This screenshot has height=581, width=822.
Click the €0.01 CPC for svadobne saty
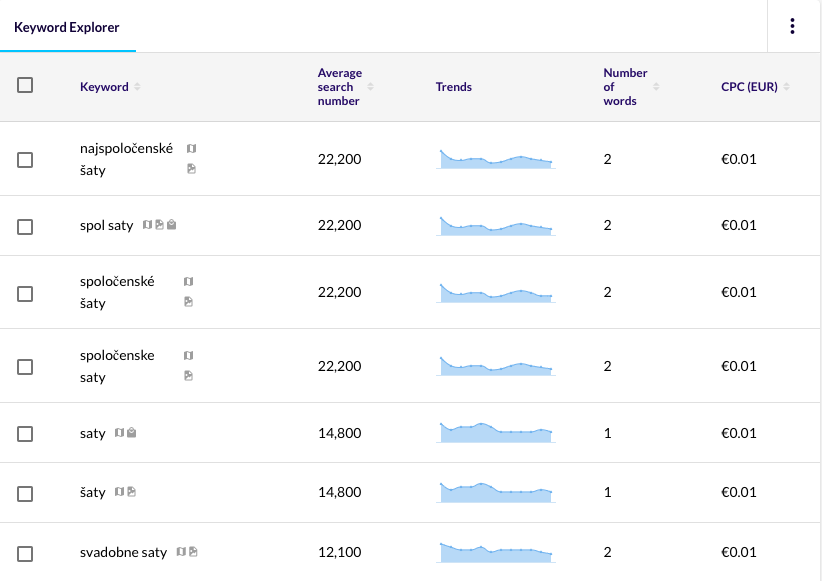739,552
